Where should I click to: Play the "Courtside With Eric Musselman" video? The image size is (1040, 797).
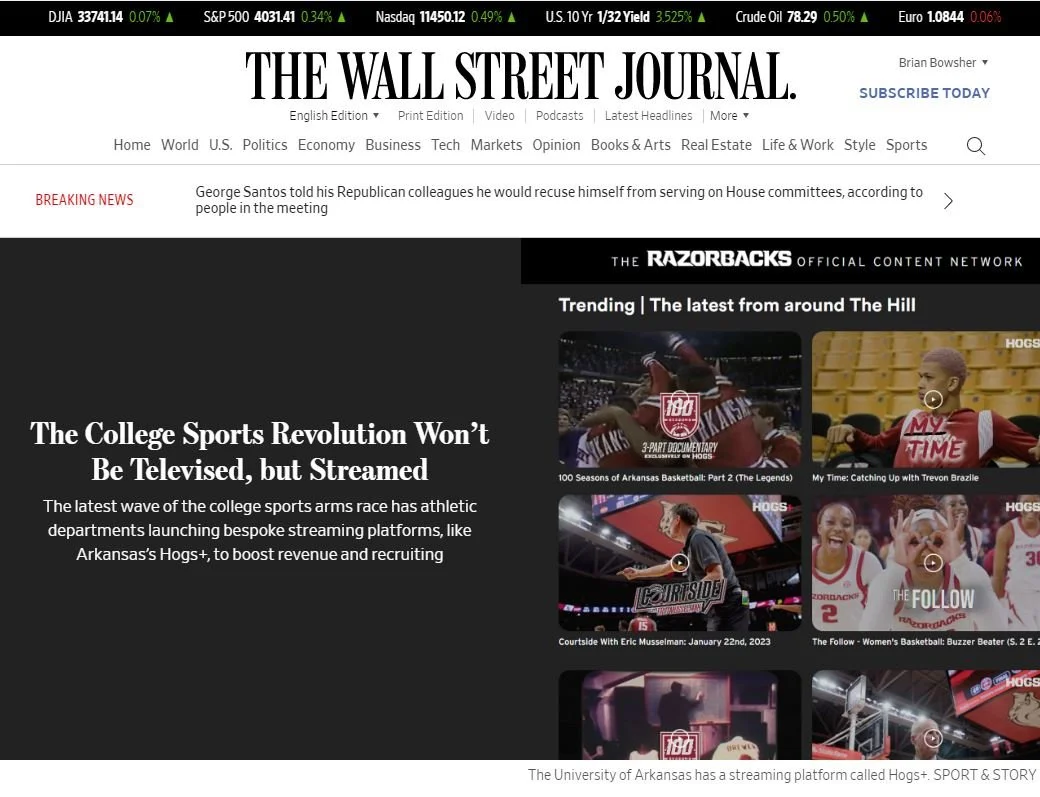click(680, 563)
